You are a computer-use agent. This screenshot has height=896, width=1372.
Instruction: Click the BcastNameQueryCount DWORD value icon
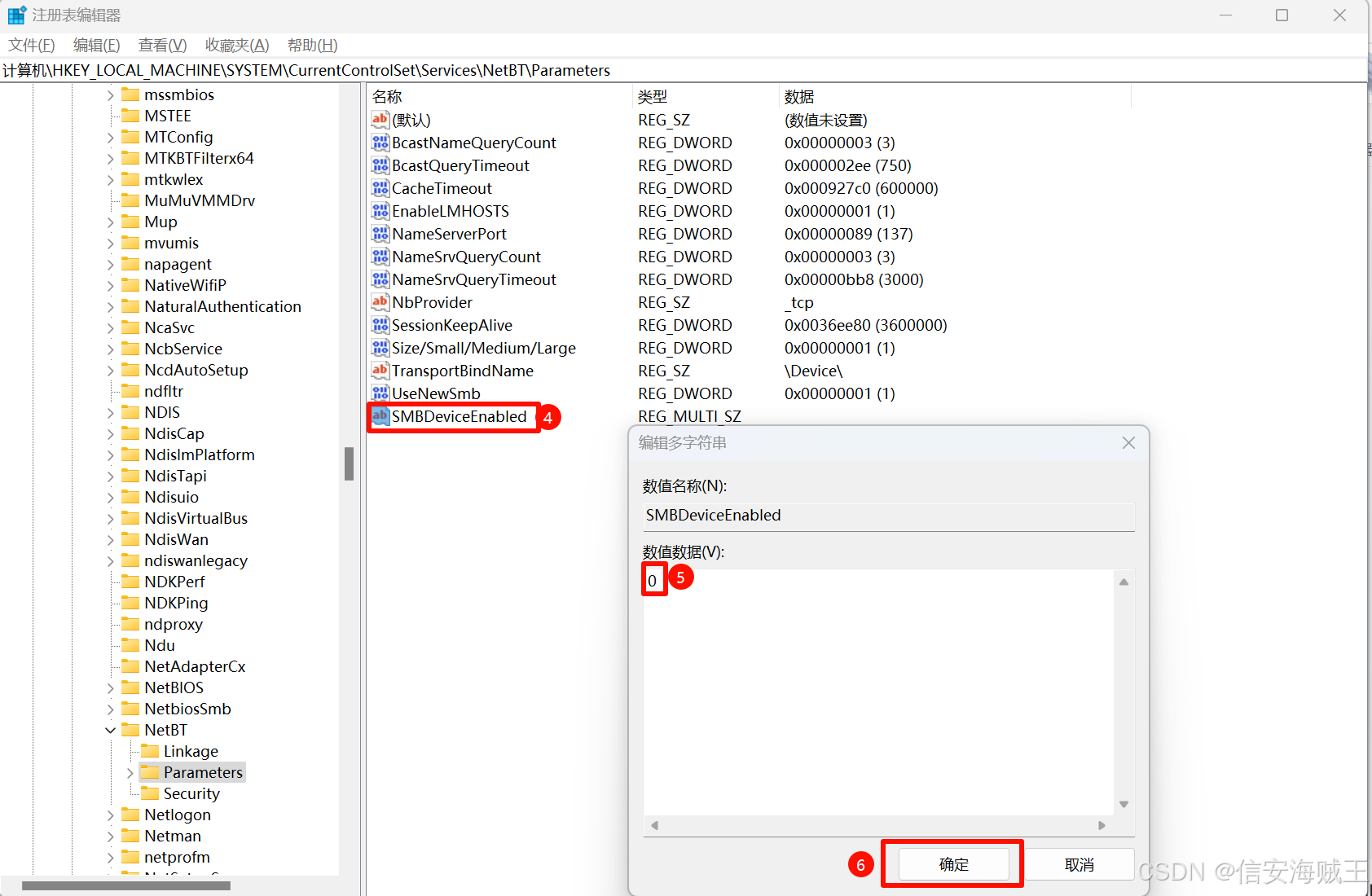[380, 143]
